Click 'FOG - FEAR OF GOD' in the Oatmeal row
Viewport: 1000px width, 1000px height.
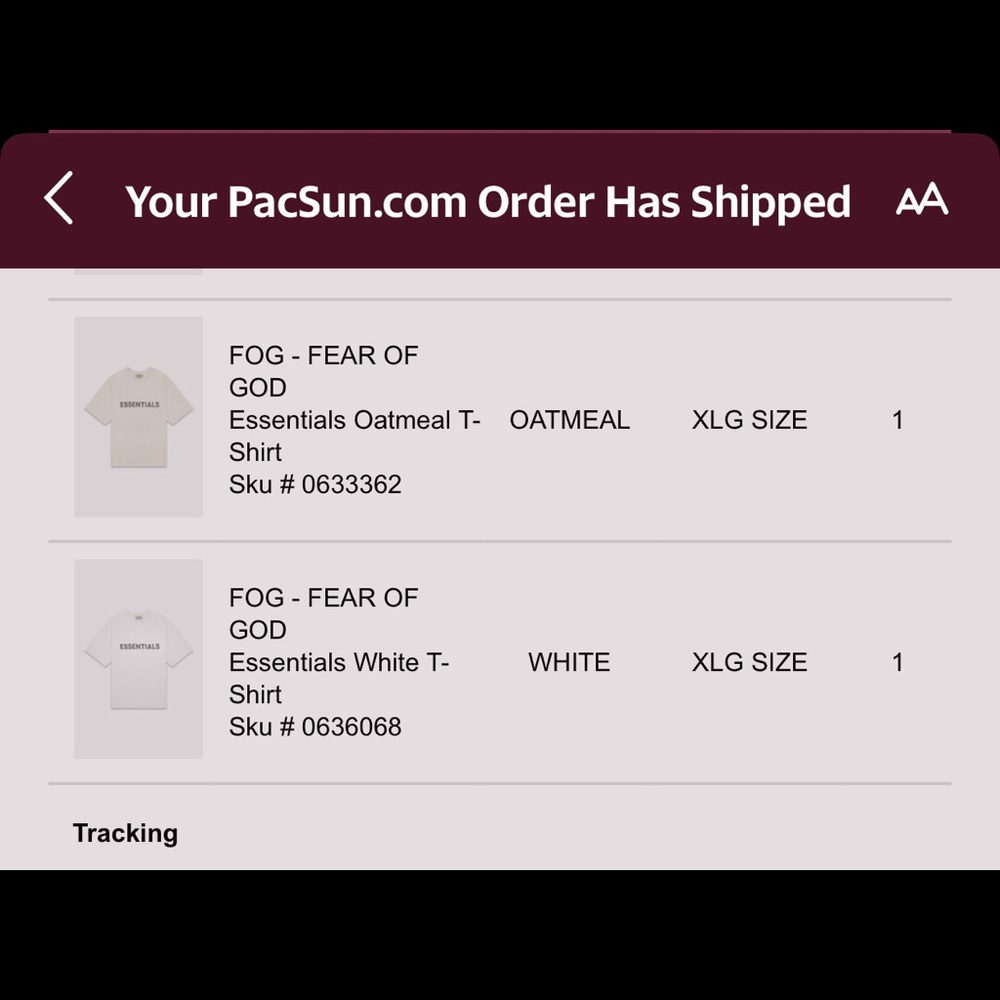tap(323, 371)
